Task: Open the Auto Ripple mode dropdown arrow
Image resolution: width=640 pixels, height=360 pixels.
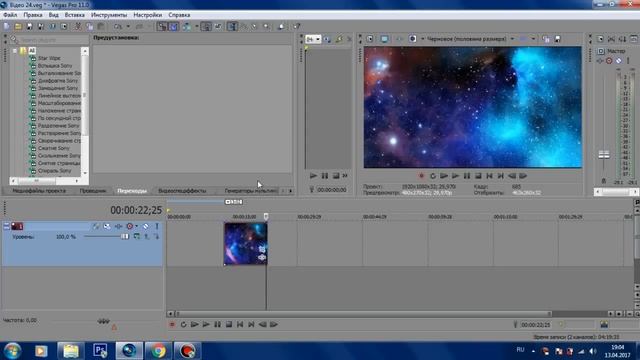Action: [x=196, y=27]
